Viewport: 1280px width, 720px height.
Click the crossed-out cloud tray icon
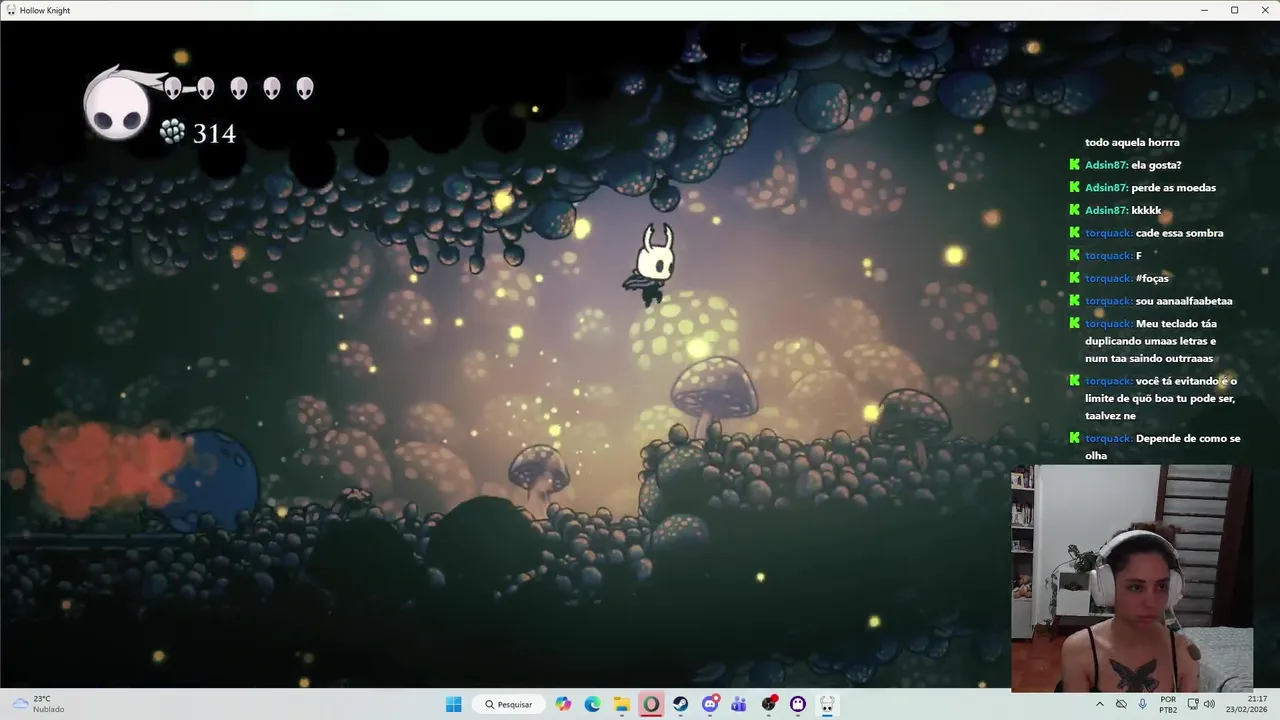(1121, 704)
